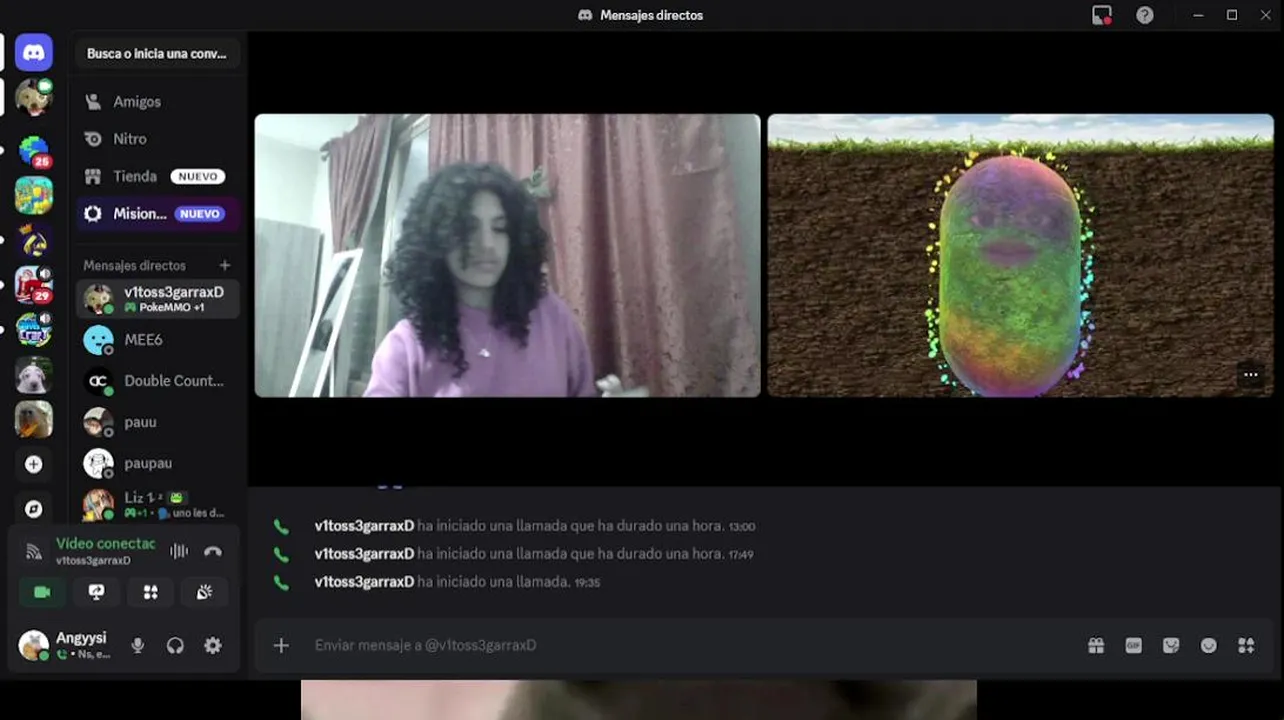Open attachment menu plus button

[281, 646]
